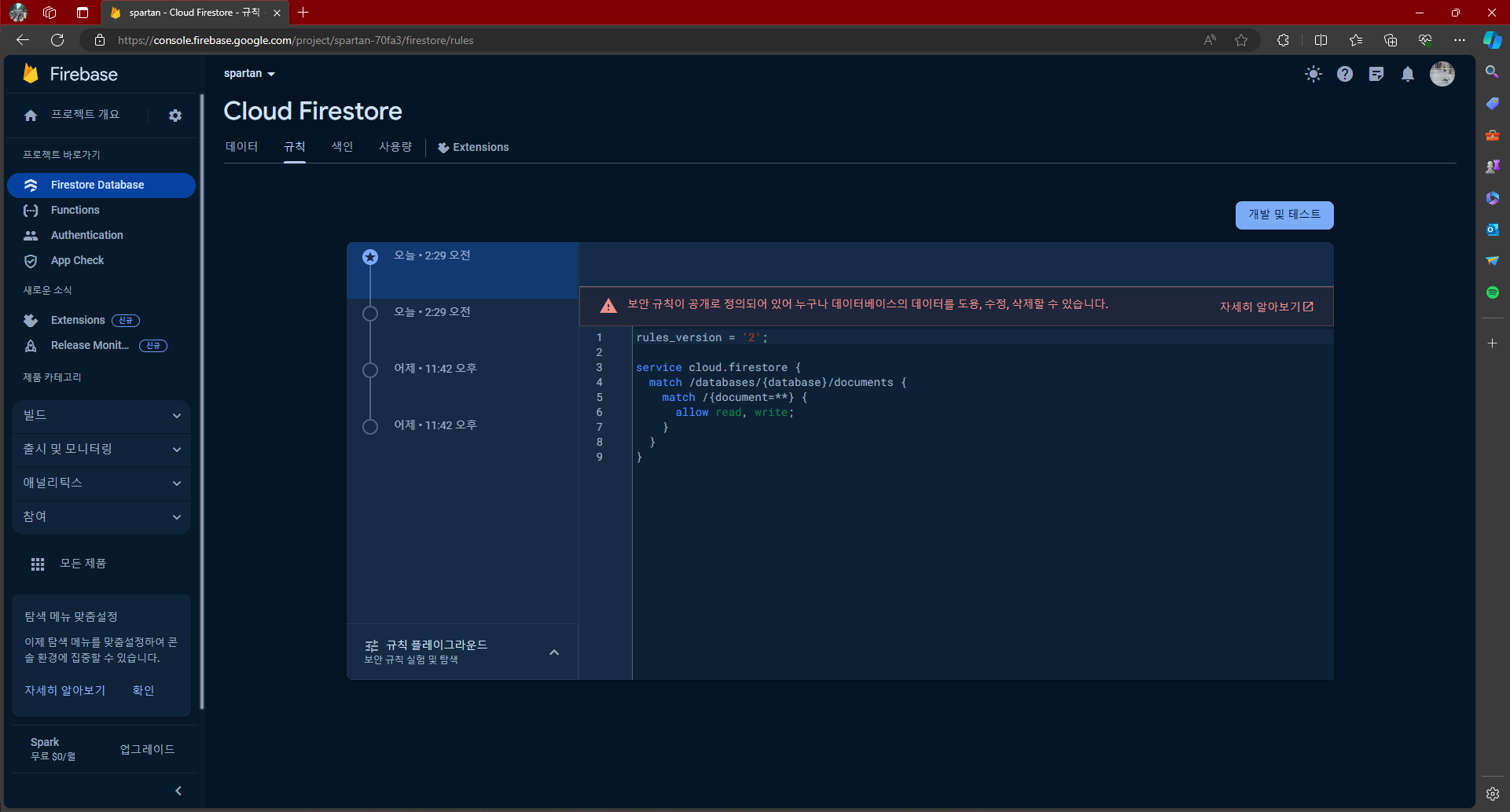Open browser extensions puzzle icon
The height and width of the screenshot is (812, 1510).
[x=1283, y=40]
